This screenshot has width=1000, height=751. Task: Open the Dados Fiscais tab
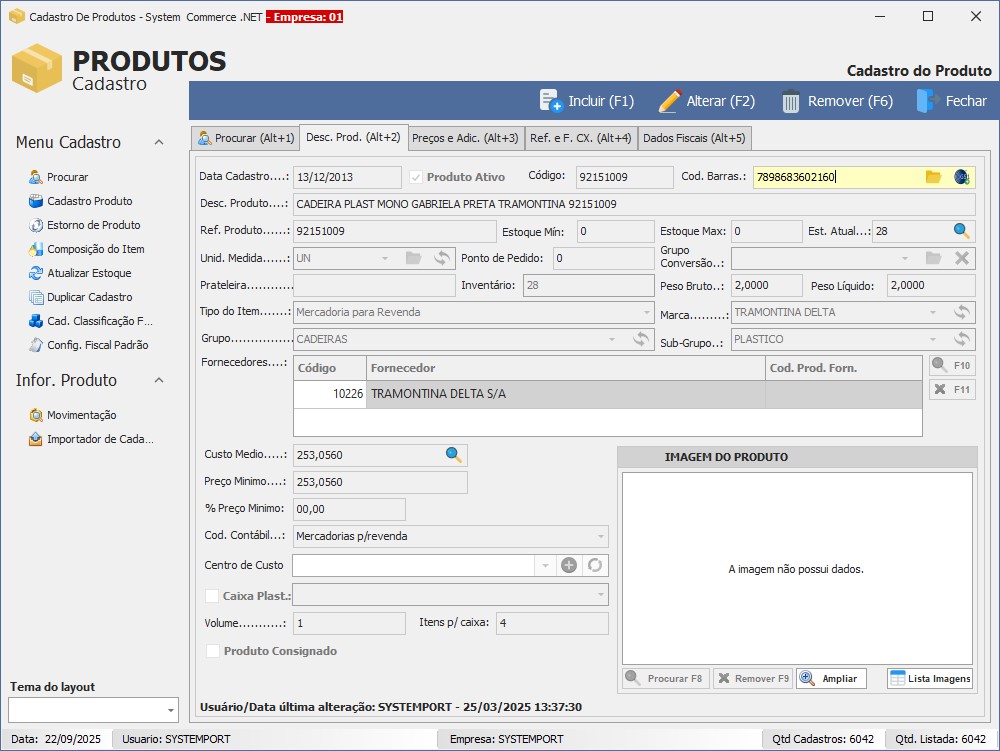click(x=694, y=138)
